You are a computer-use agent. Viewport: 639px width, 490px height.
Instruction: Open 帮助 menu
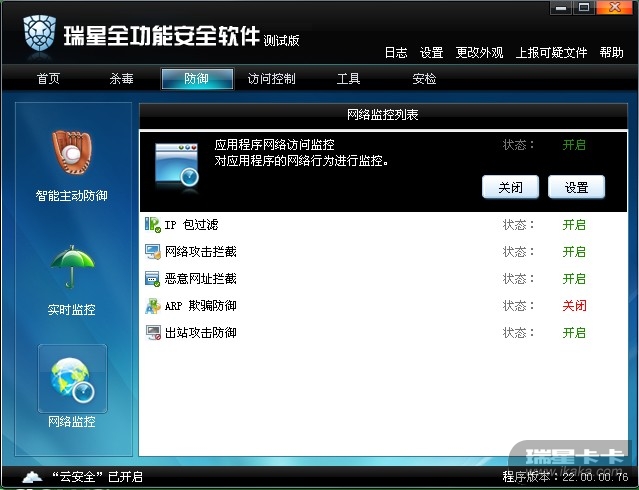[x=611, y=53]
